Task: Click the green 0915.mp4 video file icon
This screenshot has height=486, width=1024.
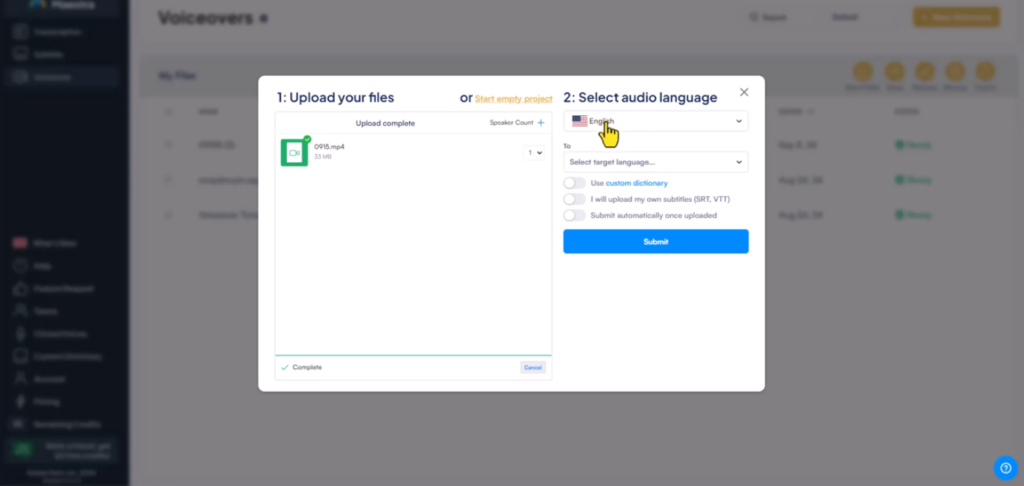Action: pyautogui.click(x=294, y=152)
